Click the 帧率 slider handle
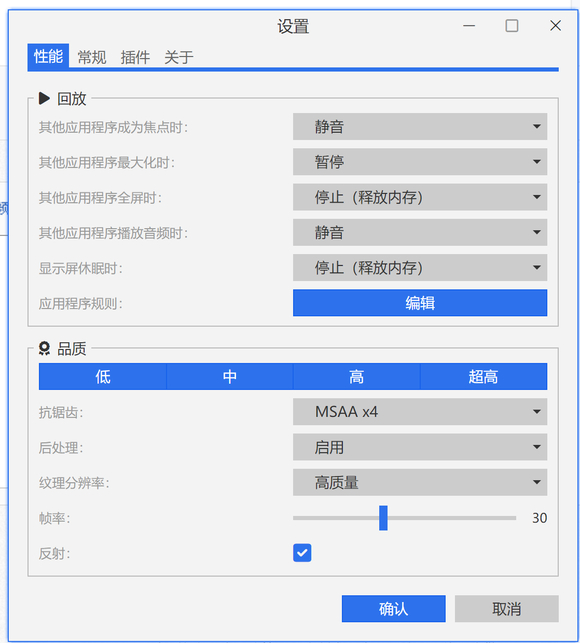The height and width of the screenshot is (643, 580). coord(383,518)
